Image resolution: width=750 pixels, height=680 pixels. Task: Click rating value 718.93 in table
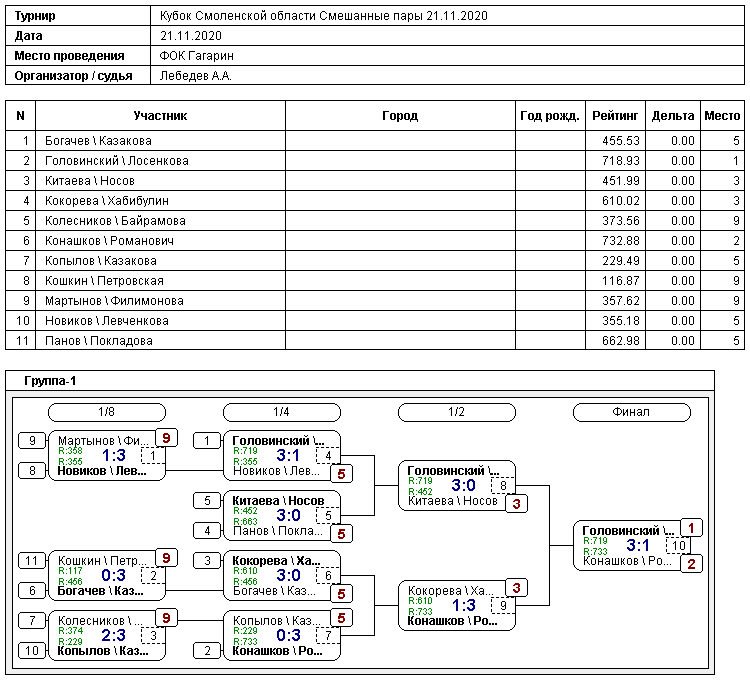(x=620, y=161)
